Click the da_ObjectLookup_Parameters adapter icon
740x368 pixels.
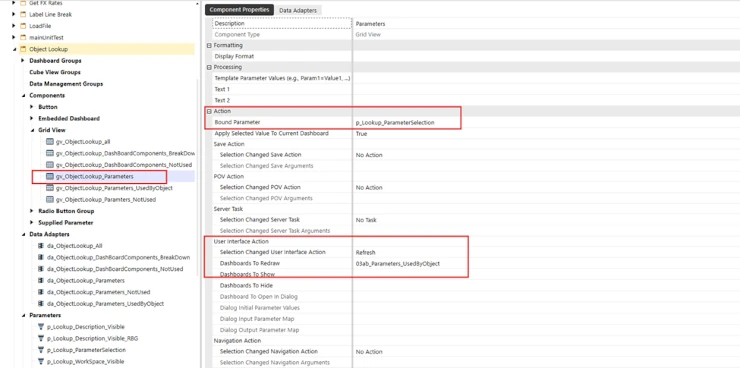(41, 281)
